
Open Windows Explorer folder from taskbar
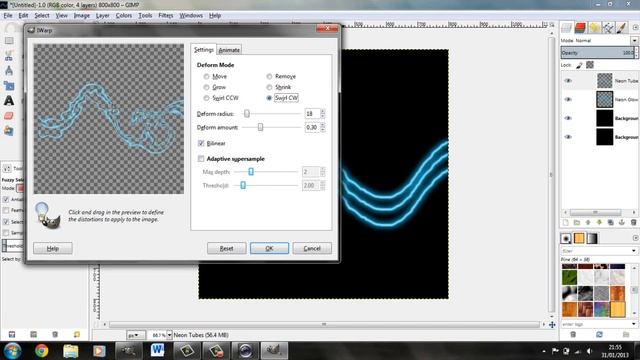tap(70, 351)
